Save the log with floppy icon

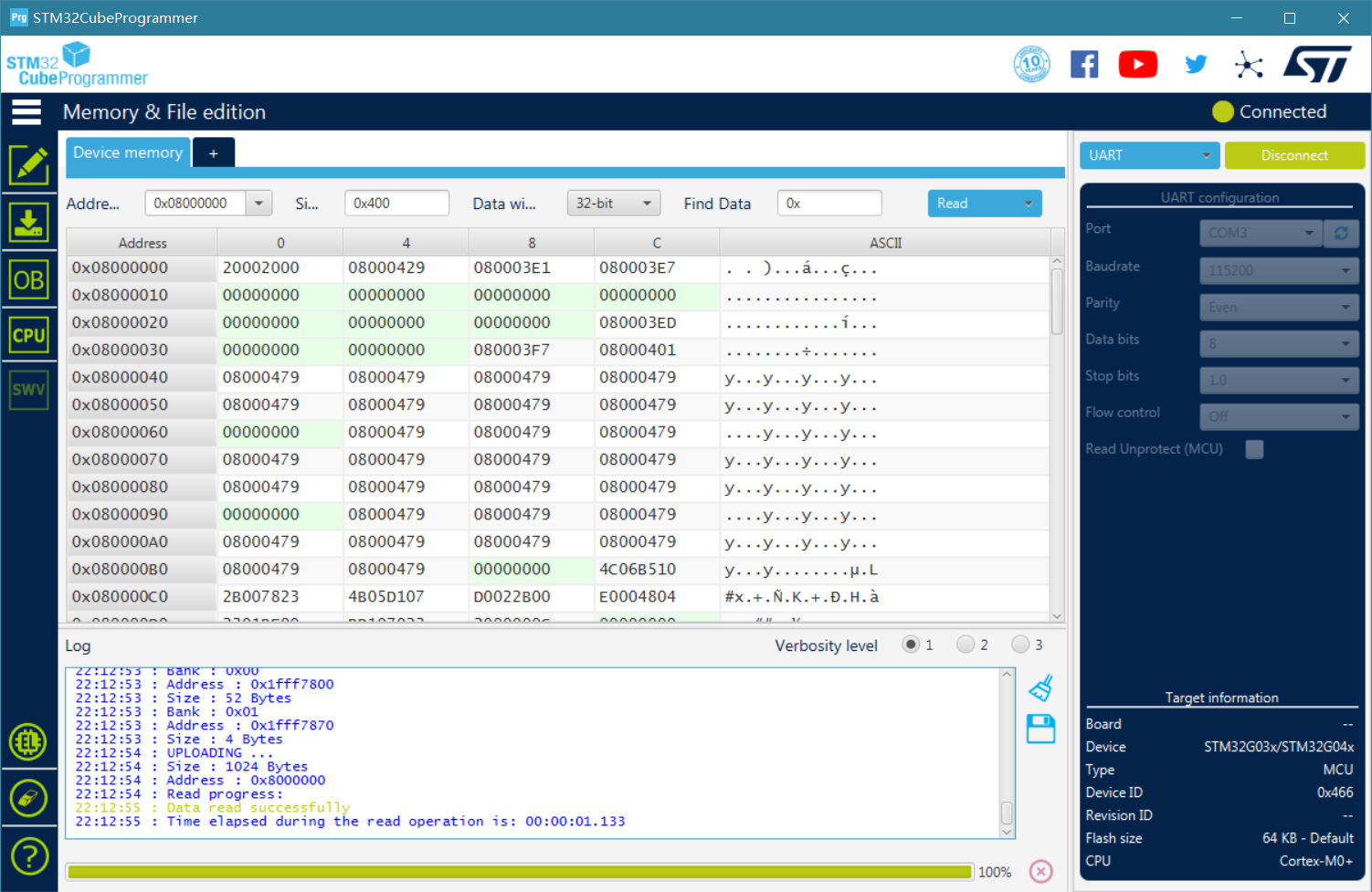(x=1041, y=729)
